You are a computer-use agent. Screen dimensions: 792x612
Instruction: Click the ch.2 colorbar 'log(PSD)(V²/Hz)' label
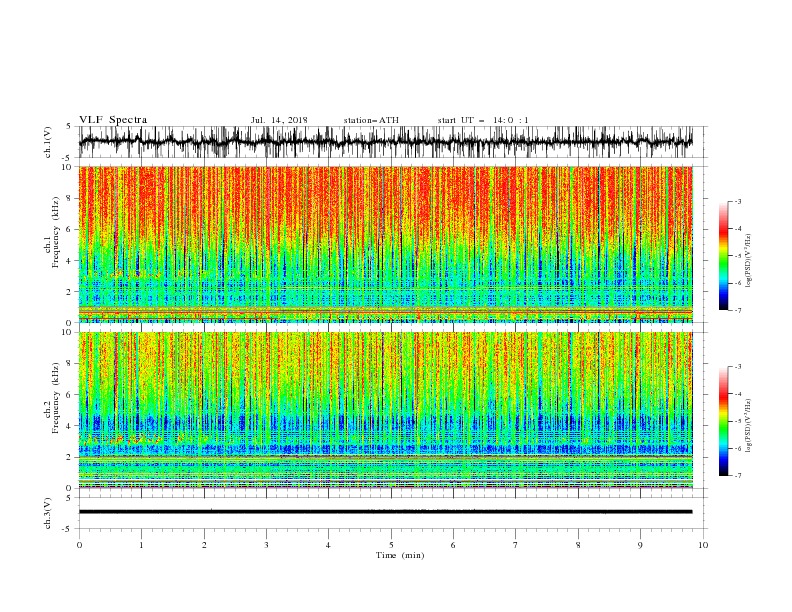point(749,426)
